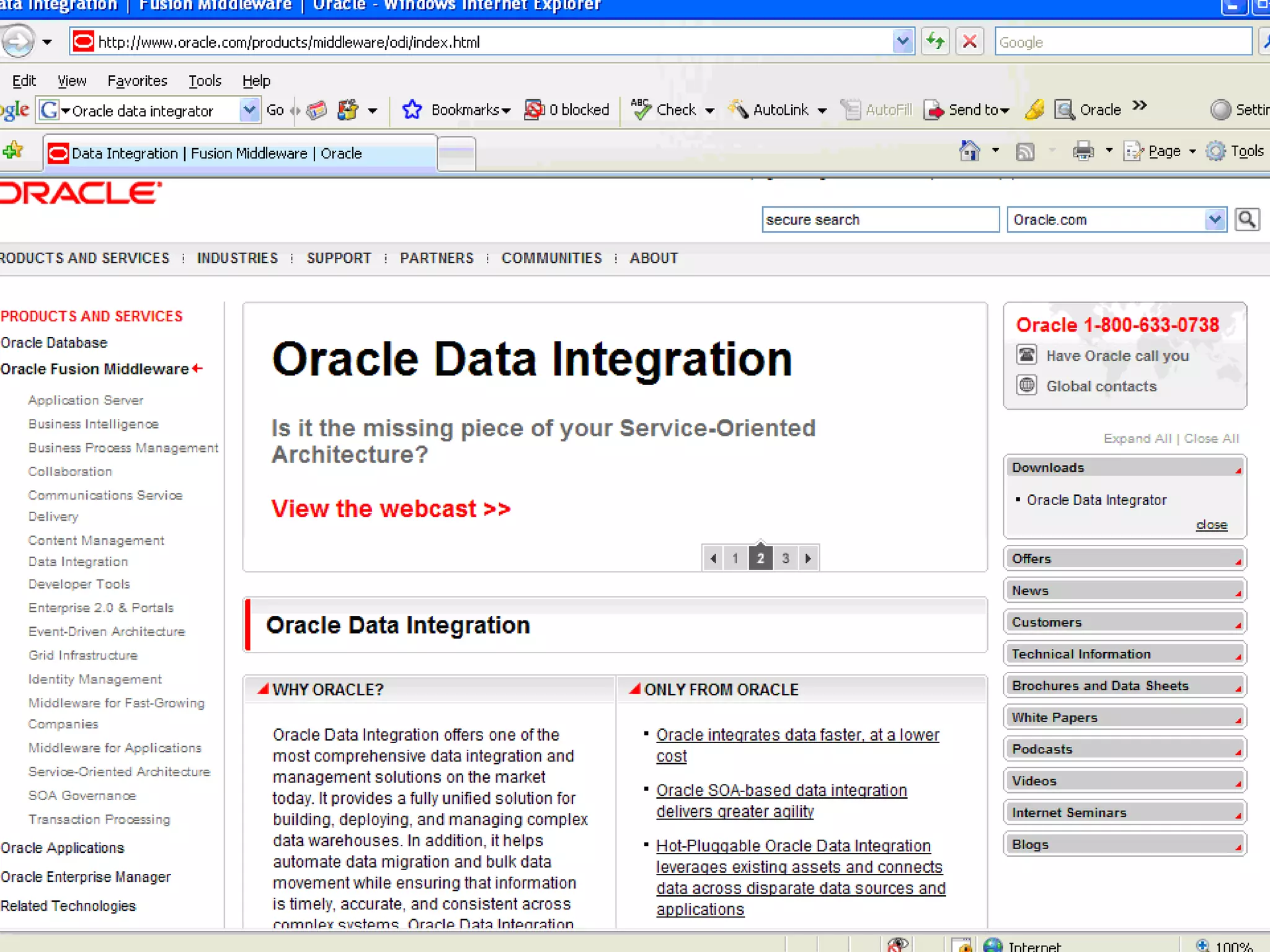Select the Data Integration browser tab
The image size is (1270, 952).
pos(240,153)
